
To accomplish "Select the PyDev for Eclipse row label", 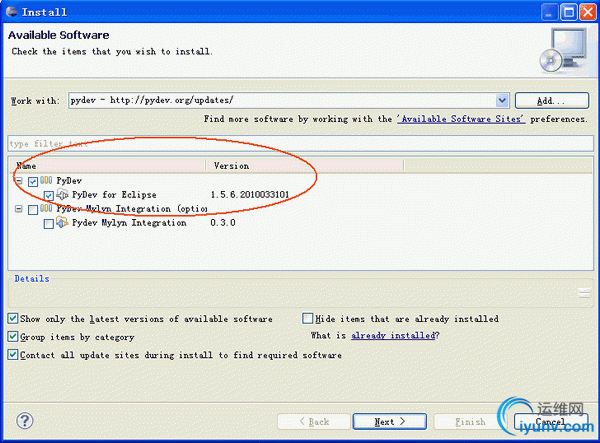I will 114,195.
